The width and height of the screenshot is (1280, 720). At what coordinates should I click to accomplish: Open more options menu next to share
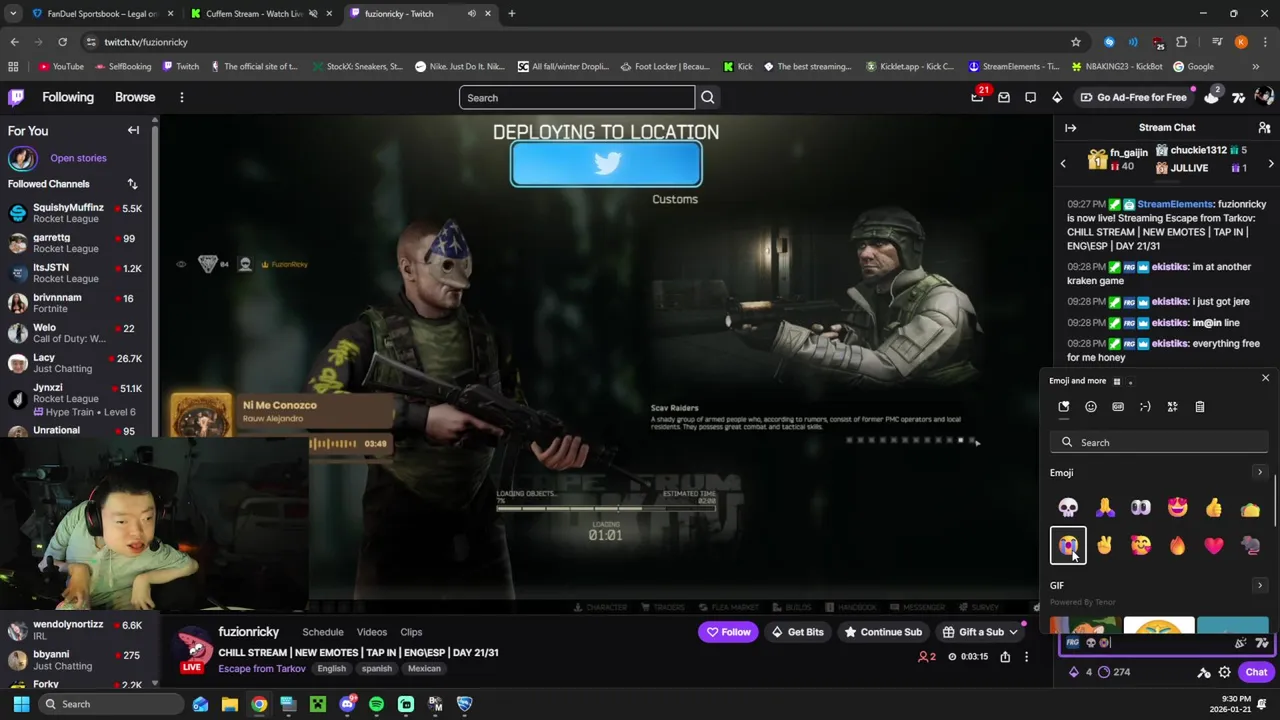click(1026, 657)
